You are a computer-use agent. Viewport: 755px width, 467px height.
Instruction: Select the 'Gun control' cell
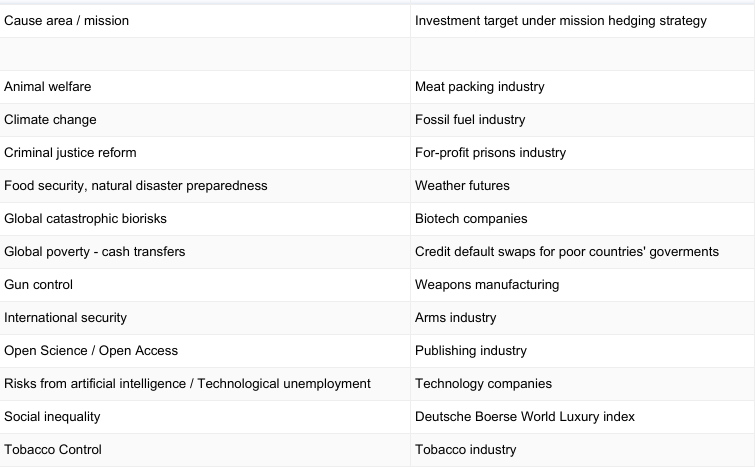pos(39,285)
